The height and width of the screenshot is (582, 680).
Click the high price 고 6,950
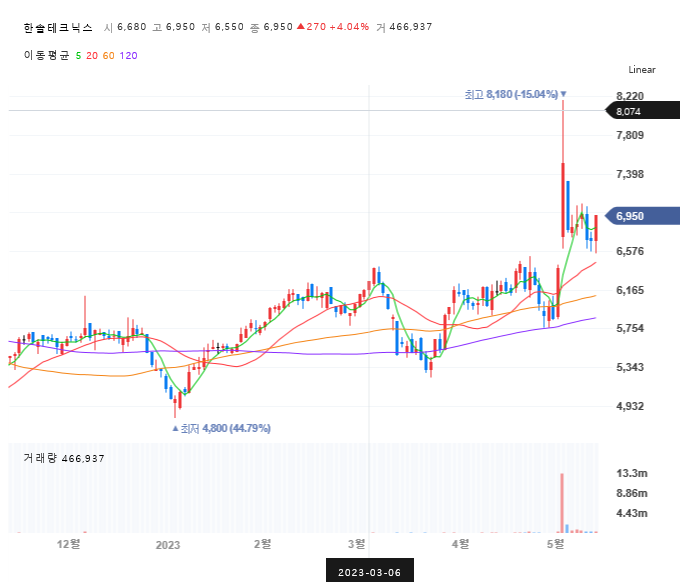click(x=174, y=27)
